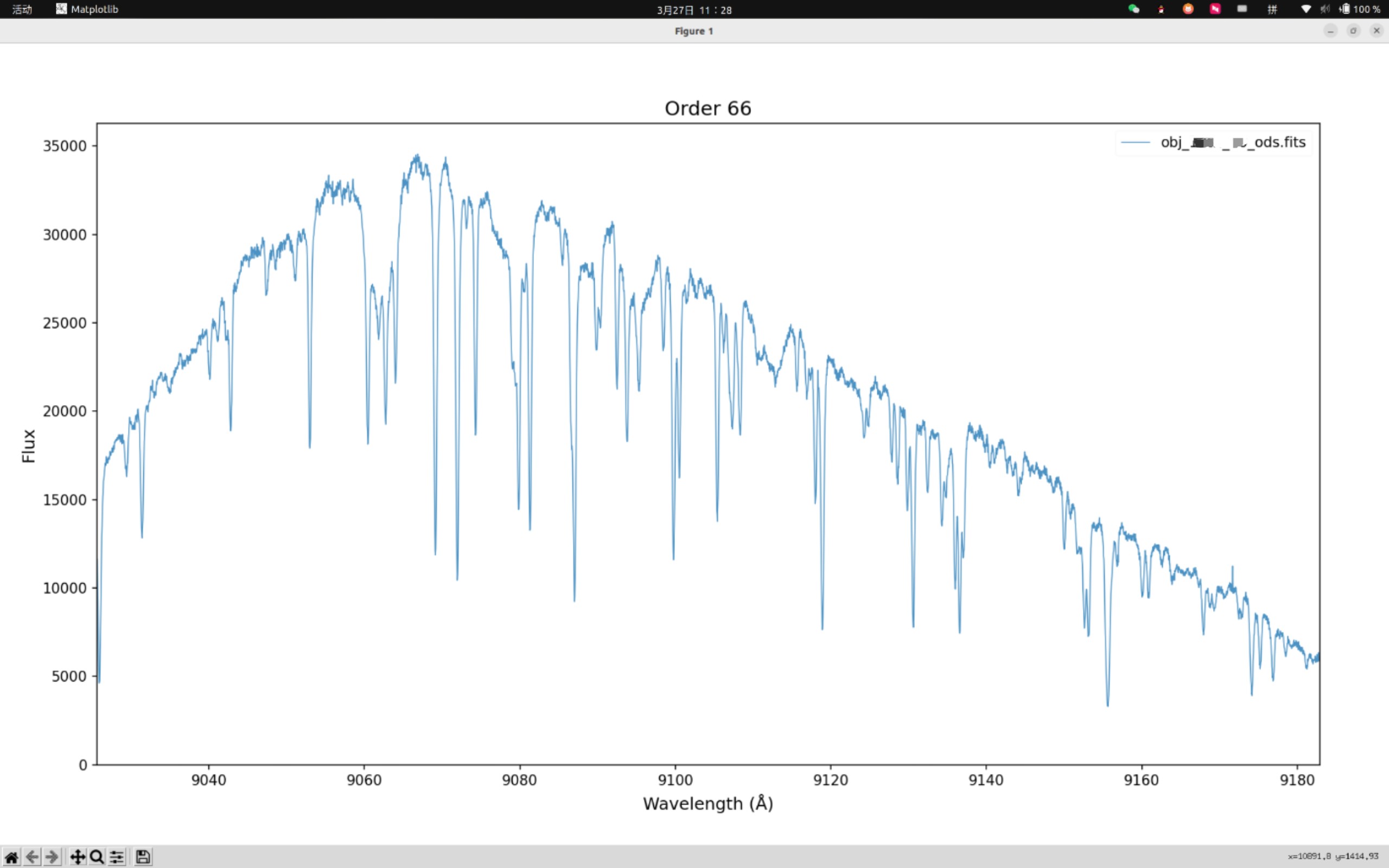Viewport: 1389px width, 868px height.
Task: Click the pink tray app icon
Action: pos(1215,9)
